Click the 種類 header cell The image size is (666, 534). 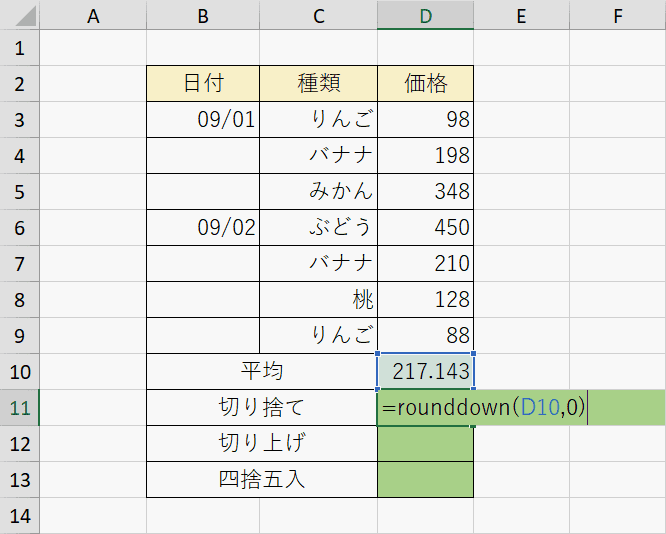click(319, 84)
